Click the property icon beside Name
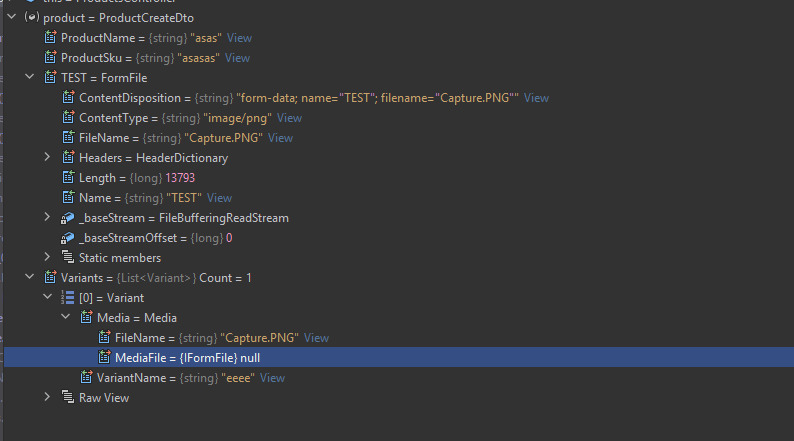794x441 pixels. tap(68, 197)
